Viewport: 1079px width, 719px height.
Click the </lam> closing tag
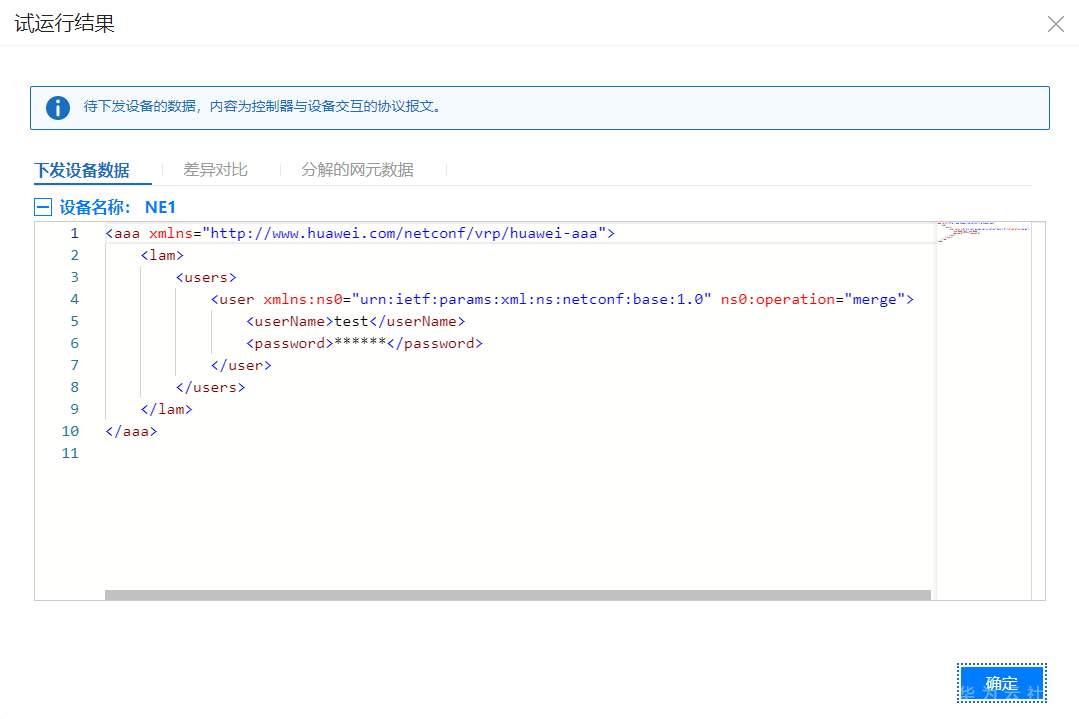pyautogui.click(x=167, y=409)
